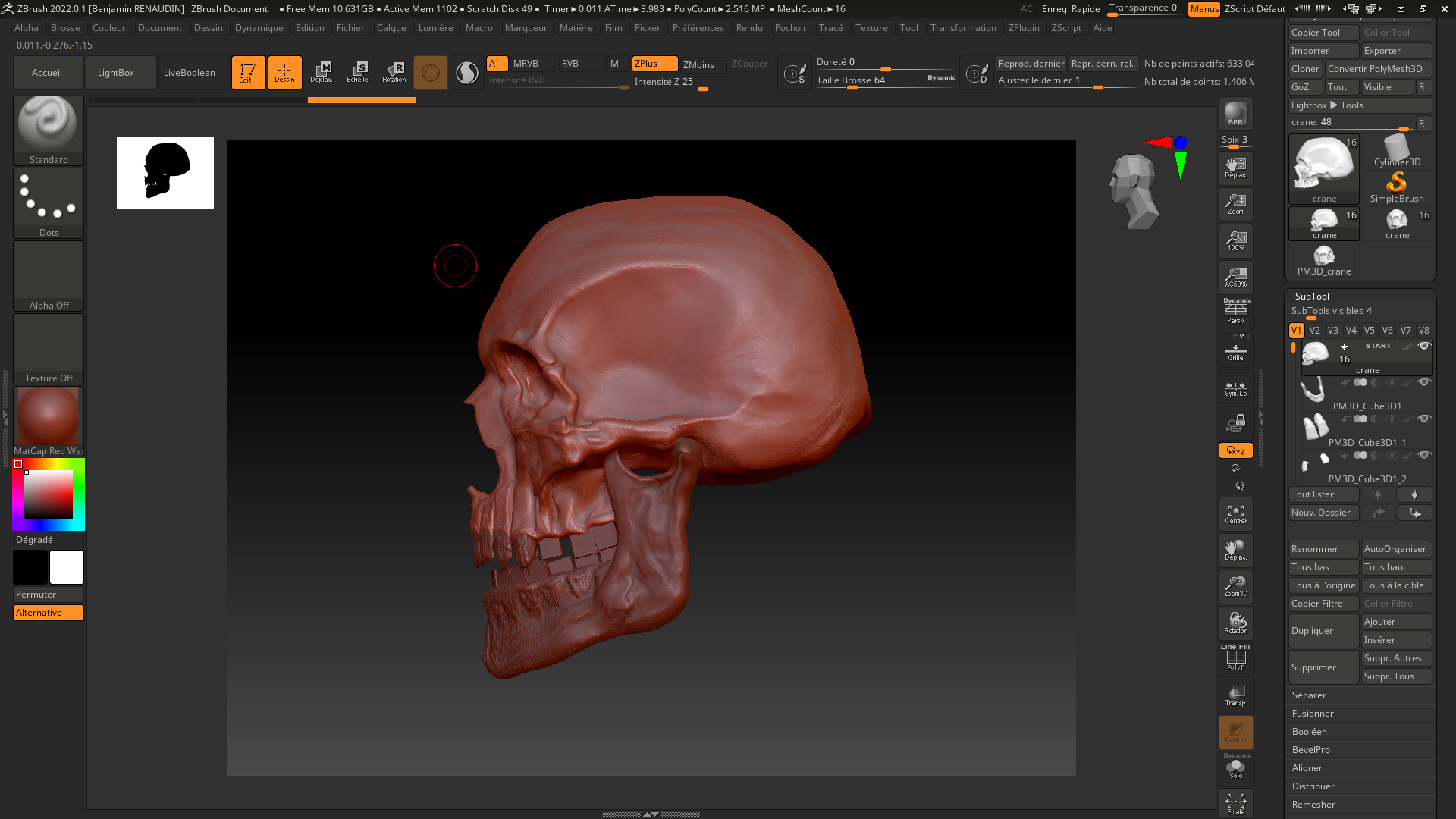The height and width of the screenshot is (819, 1456).
Task: Click the AC50% half-size icon
Action: (1236, 277)
